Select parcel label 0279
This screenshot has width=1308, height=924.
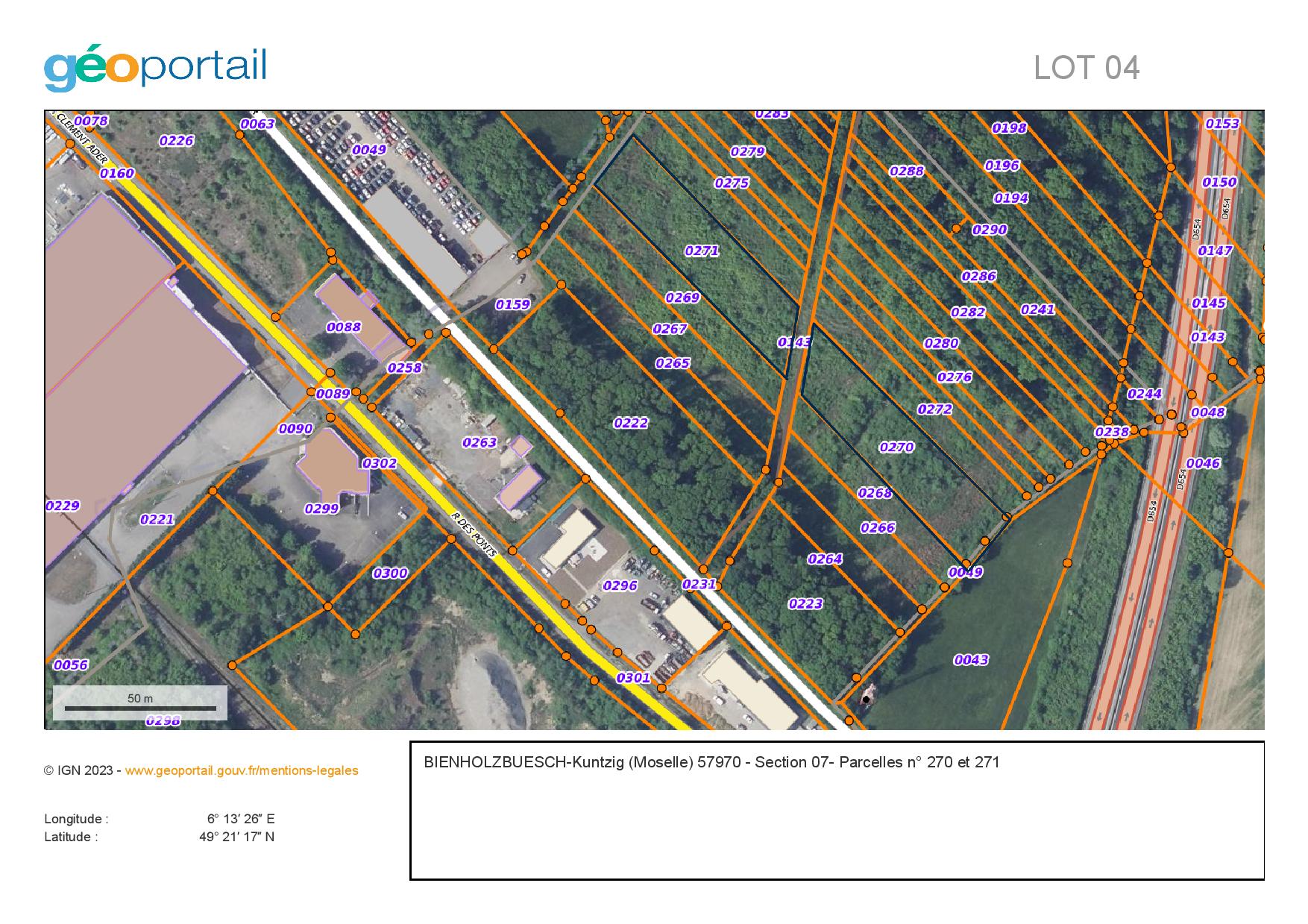pyautogui.click(x=747, y=151)
